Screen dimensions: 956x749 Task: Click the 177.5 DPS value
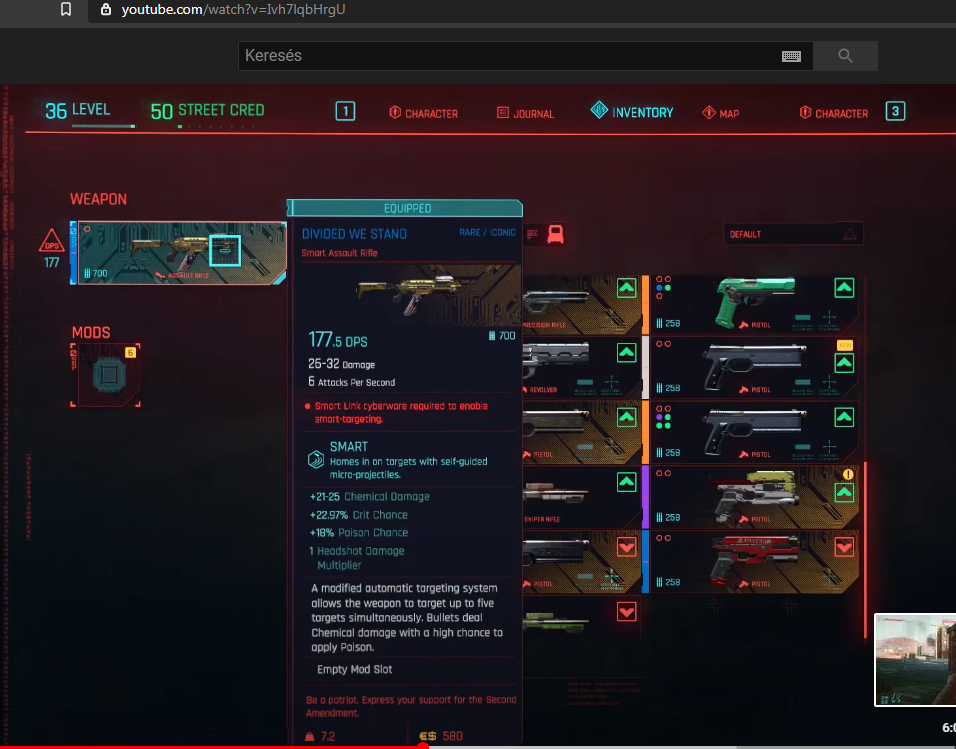338,340
